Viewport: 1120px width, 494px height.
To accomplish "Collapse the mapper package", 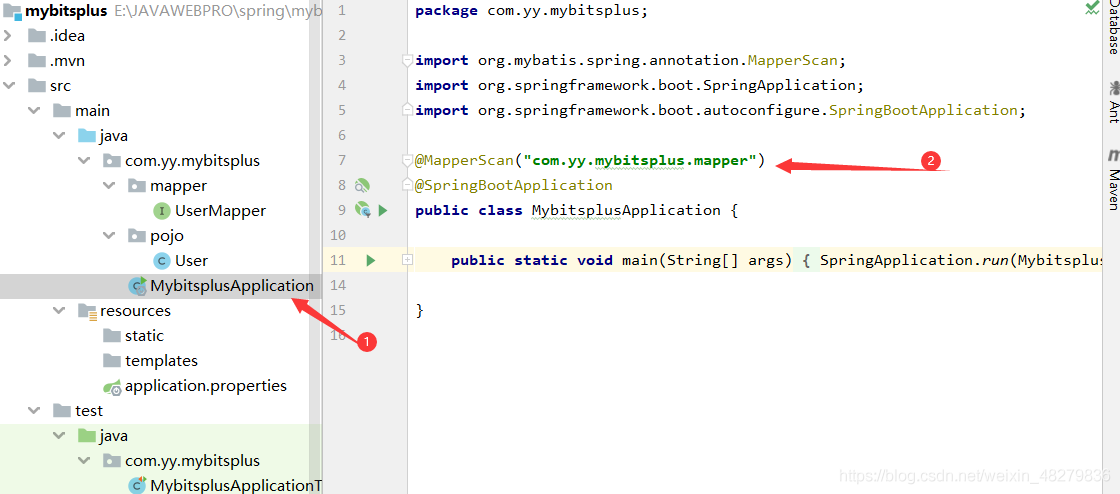I will [109, 186].
